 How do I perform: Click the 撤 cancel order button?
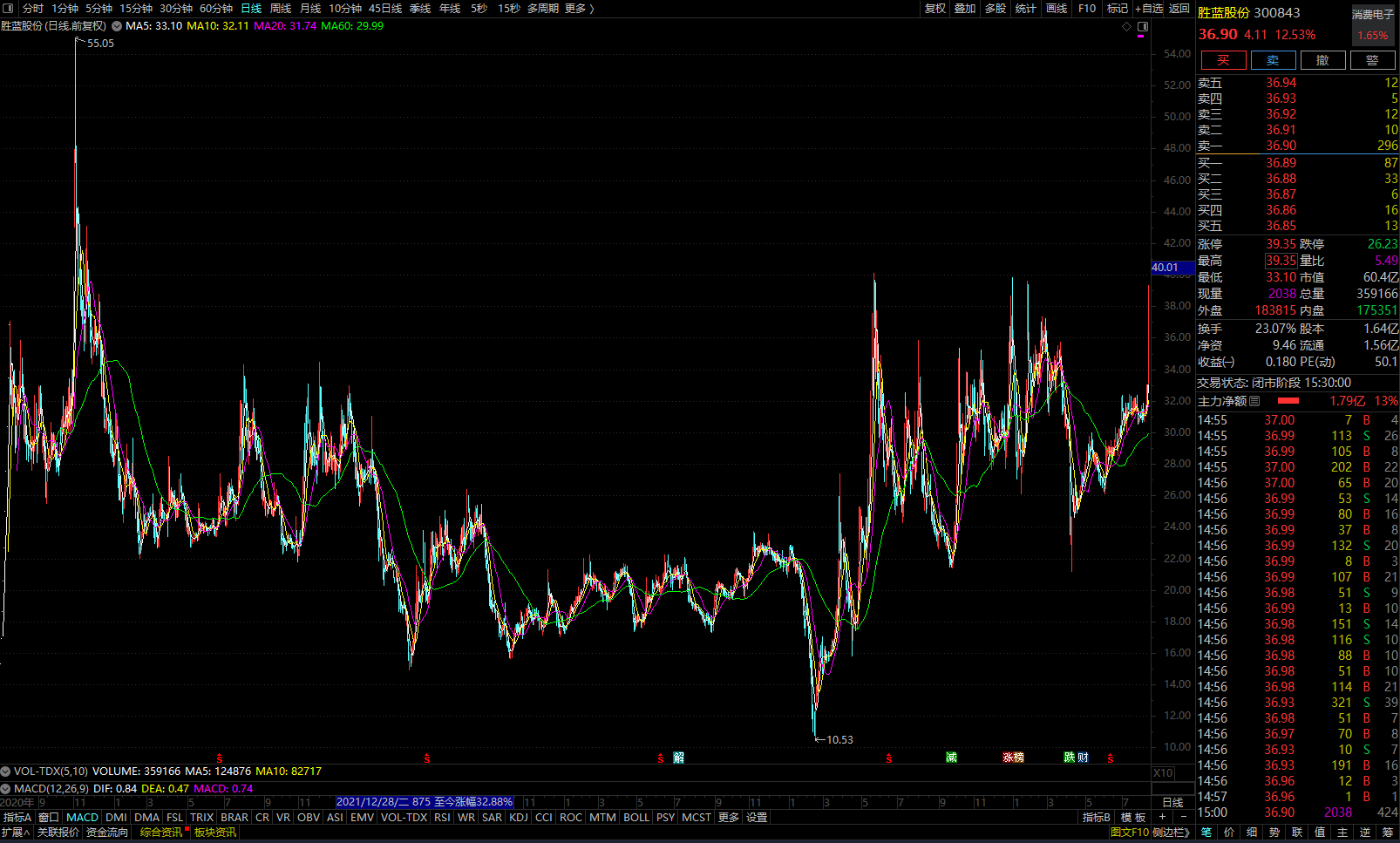pos(1322,60)
